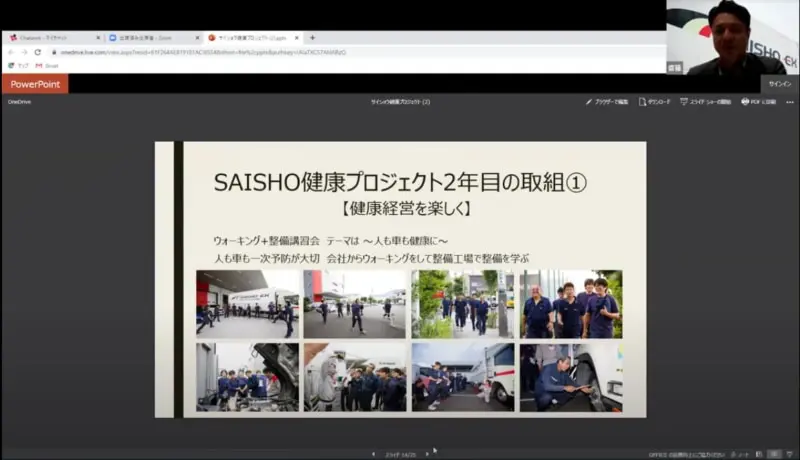Open the OneDrive breadcrumb link
This screenshot has height=460, width=800.
click(x=19, y=102)
